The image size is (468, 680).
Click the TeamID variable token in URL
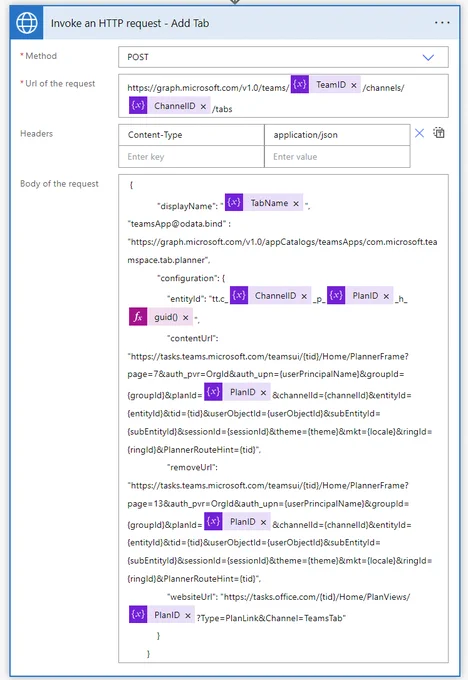pos(325,85)
